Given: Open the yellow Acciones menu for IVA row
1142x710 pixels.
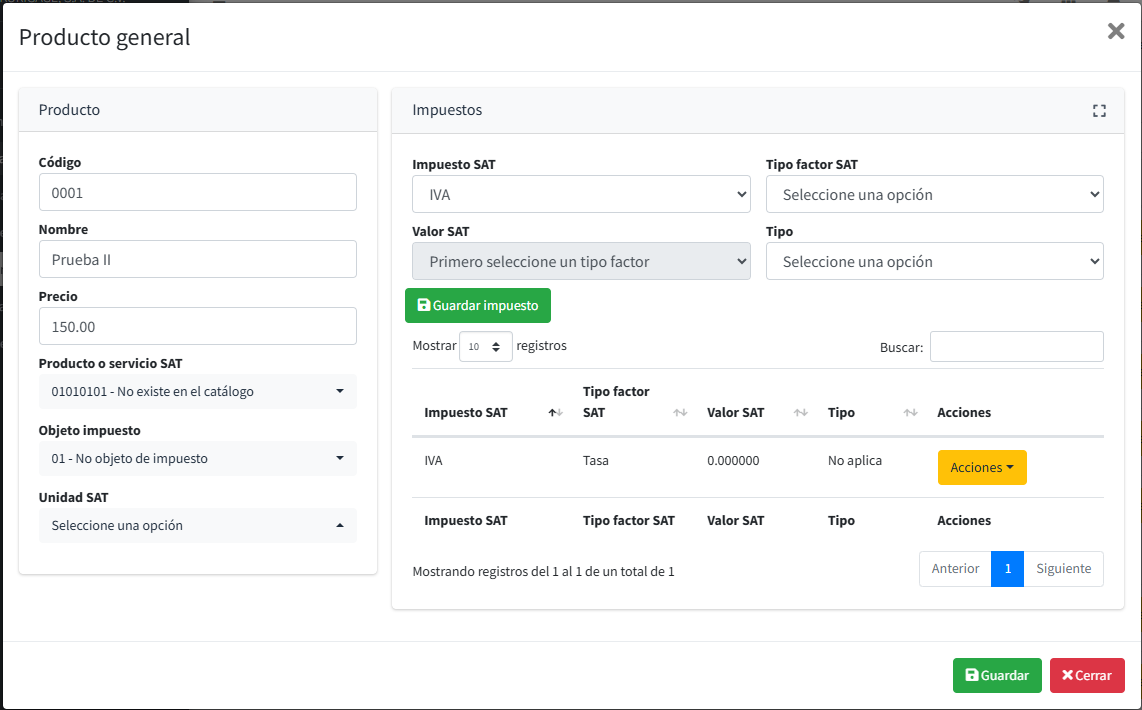Looking at the screenshot, I should coord(981,467).
